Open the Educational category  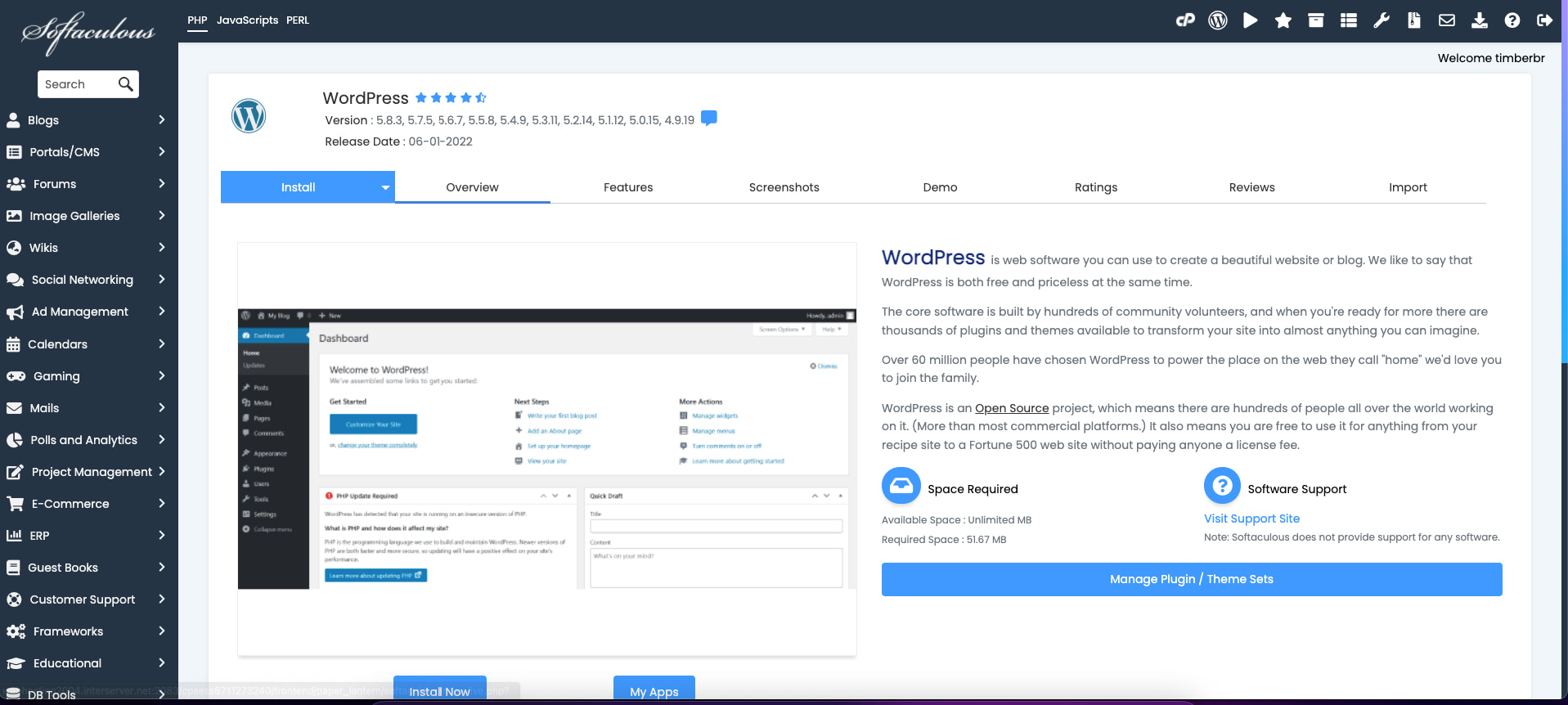click(88, 663)
